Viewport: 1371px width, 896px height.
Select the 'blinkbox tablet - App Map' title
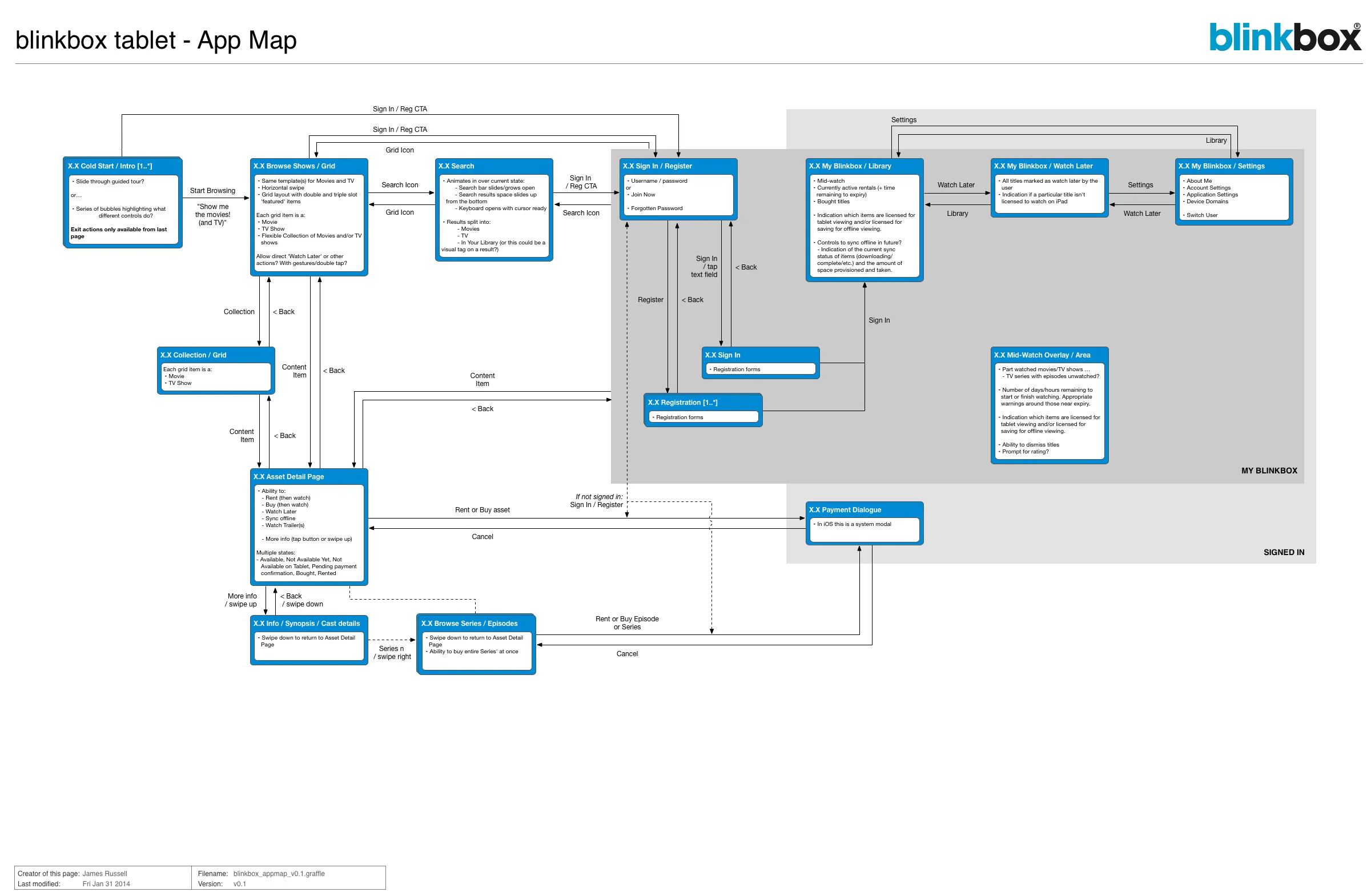[x=156, y=41]
